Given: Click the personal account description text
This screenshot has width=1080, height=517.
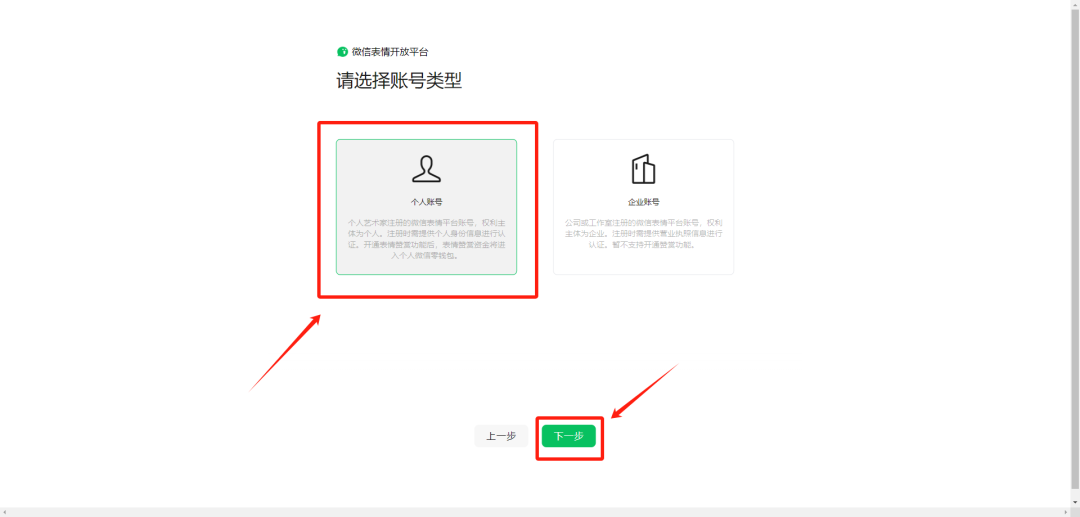Looking at the screenshot, I should pyautogui.click(x=426, y=239).
